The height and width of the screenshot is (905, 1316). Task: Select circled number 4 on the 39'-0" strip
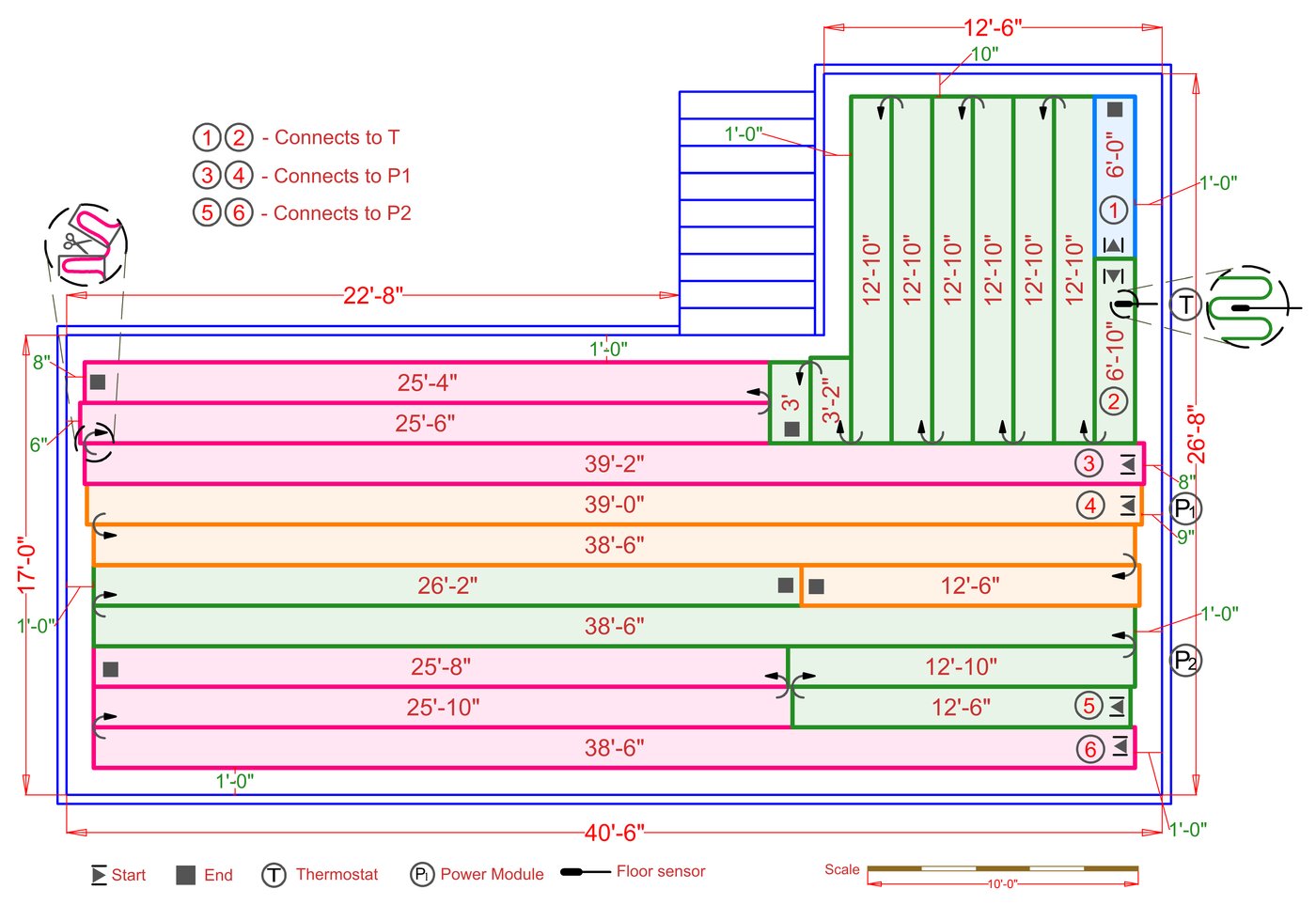pyautogui.click(x=1090, y=506)
